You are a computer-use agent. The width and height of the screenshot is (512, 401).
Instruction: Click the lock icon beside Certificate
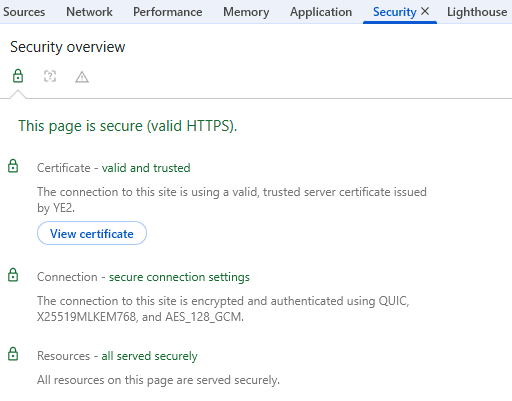tap(13, 166)
